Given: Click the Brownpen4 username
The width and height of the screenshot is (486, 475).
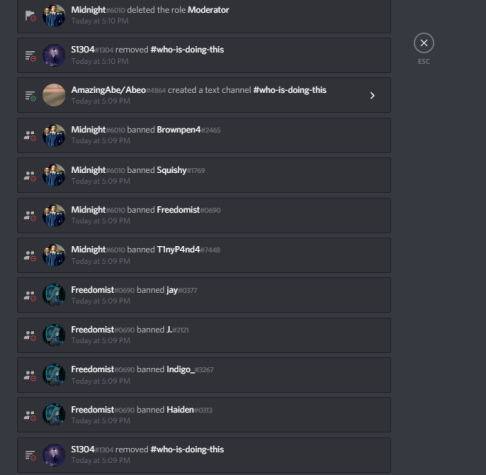Looking at the screenshot, I should tap(179, 130).
